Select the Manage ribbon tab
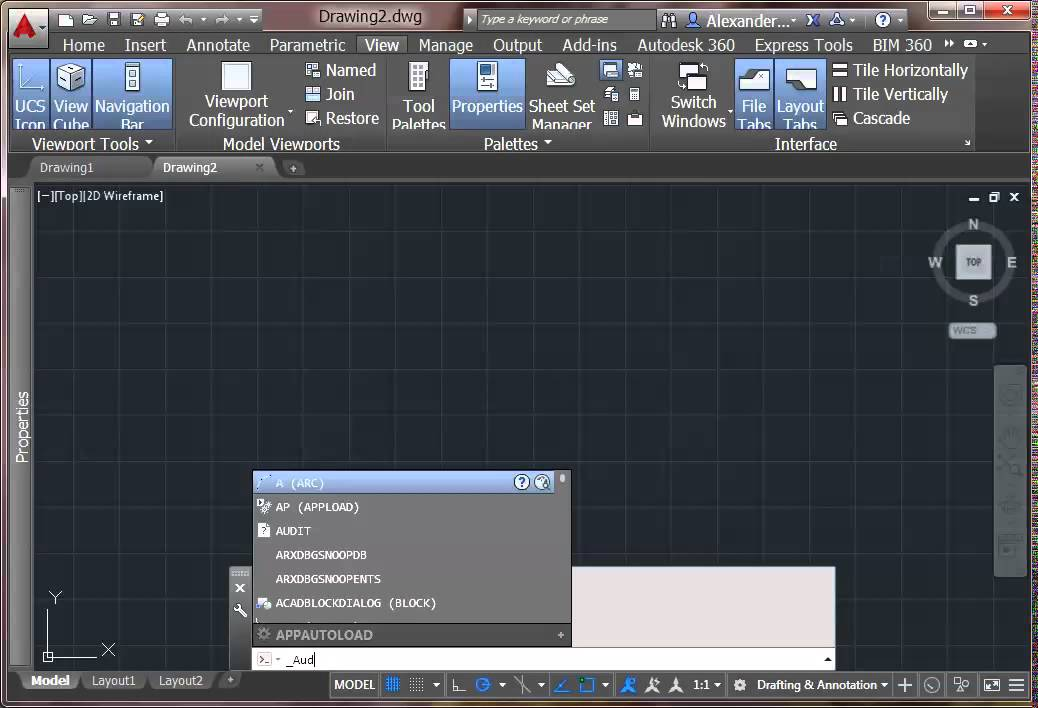The image size is (1038, 708). click(446, 45)
